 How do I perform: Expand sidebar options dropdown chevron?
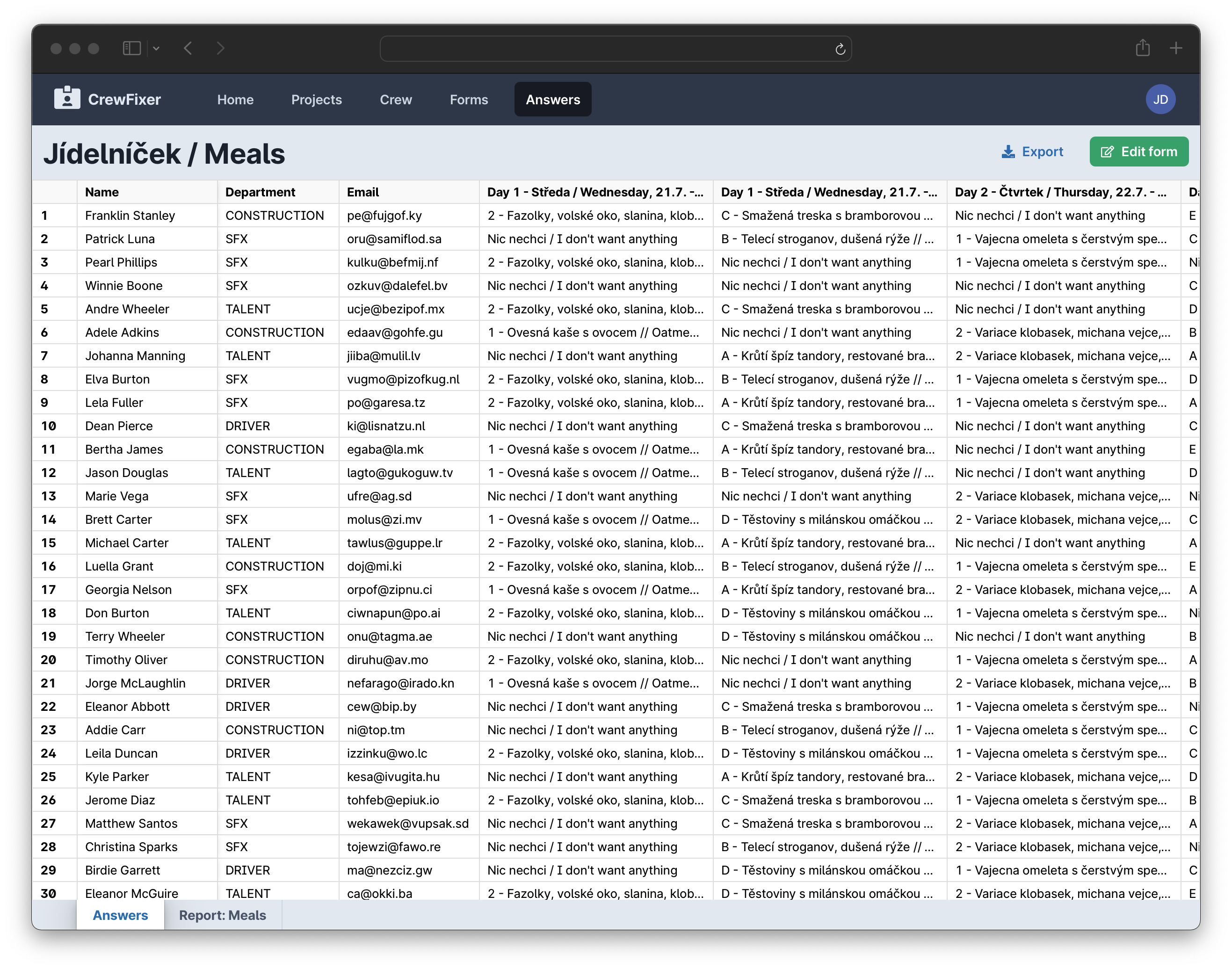click(x=157, y=49)
